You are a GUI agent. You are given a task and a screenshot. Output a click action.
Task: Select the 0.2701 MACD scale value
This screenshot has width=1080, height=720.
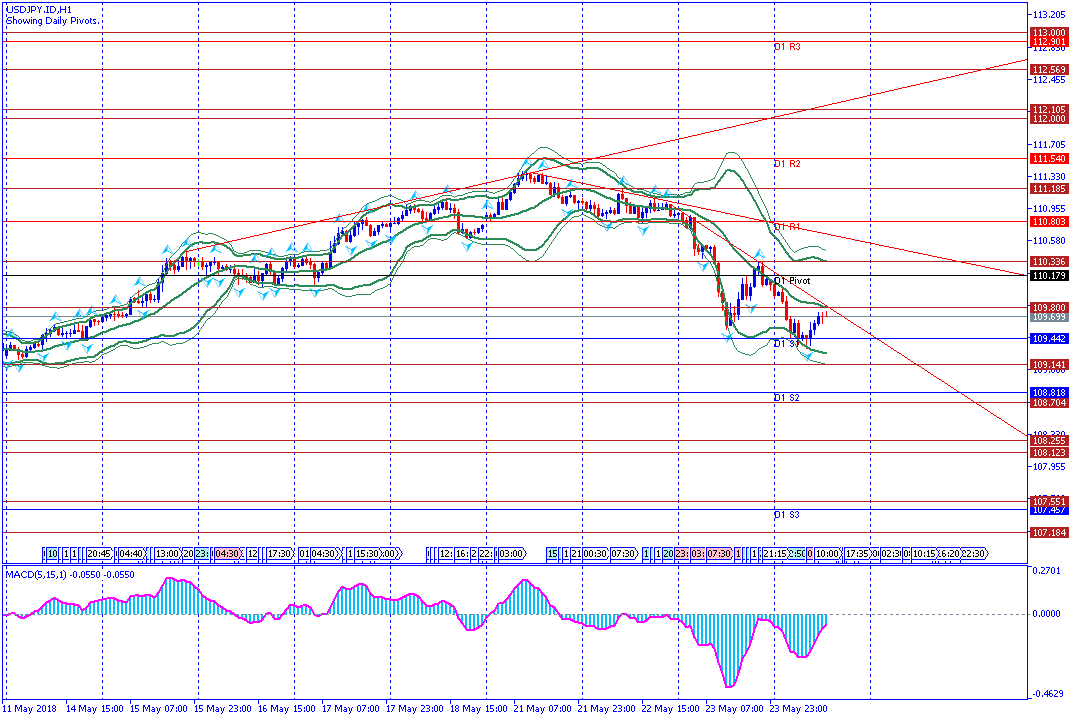point(1046,570)
